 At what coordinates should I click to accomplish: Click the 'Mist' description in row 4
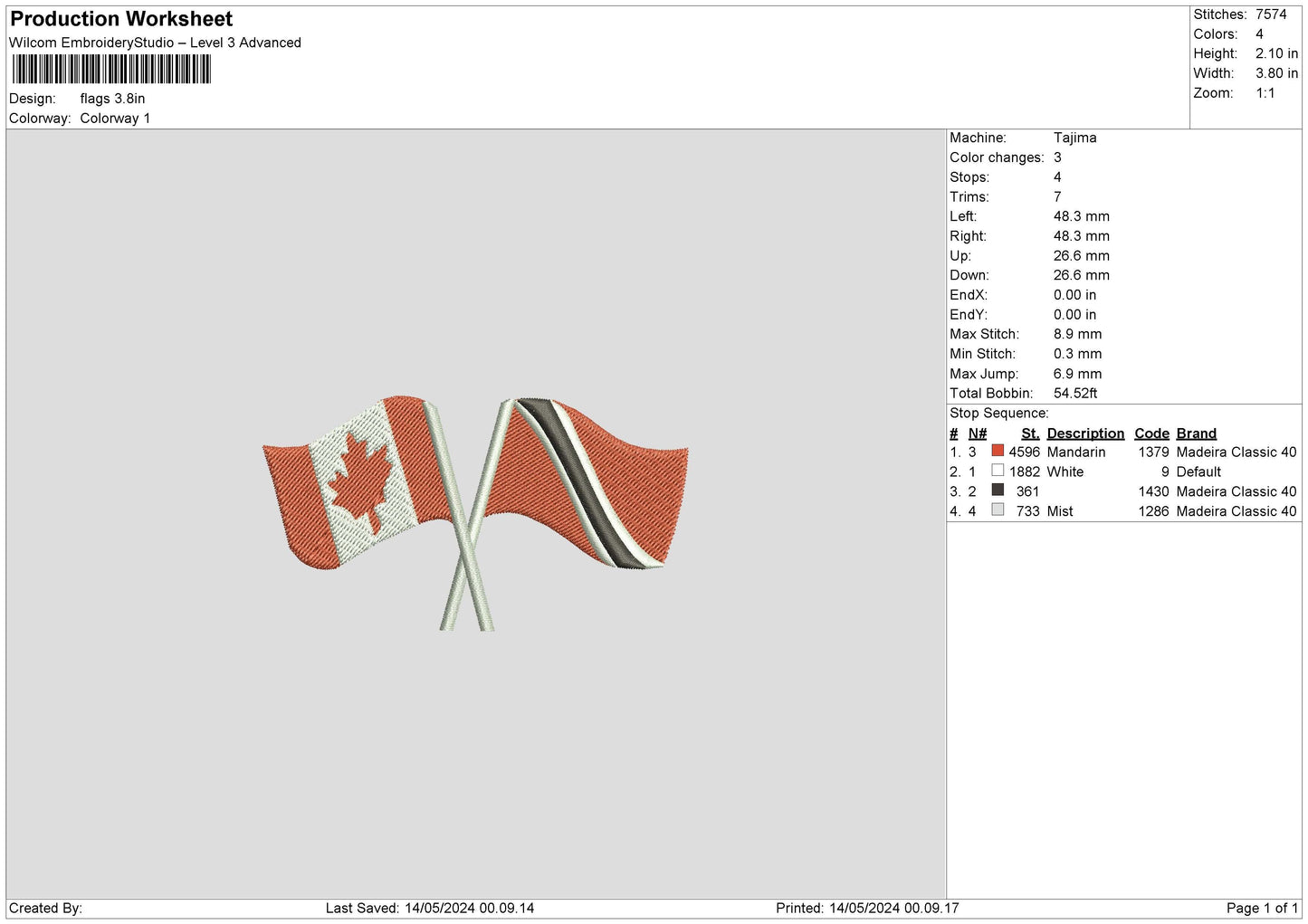pos(1060,511)
